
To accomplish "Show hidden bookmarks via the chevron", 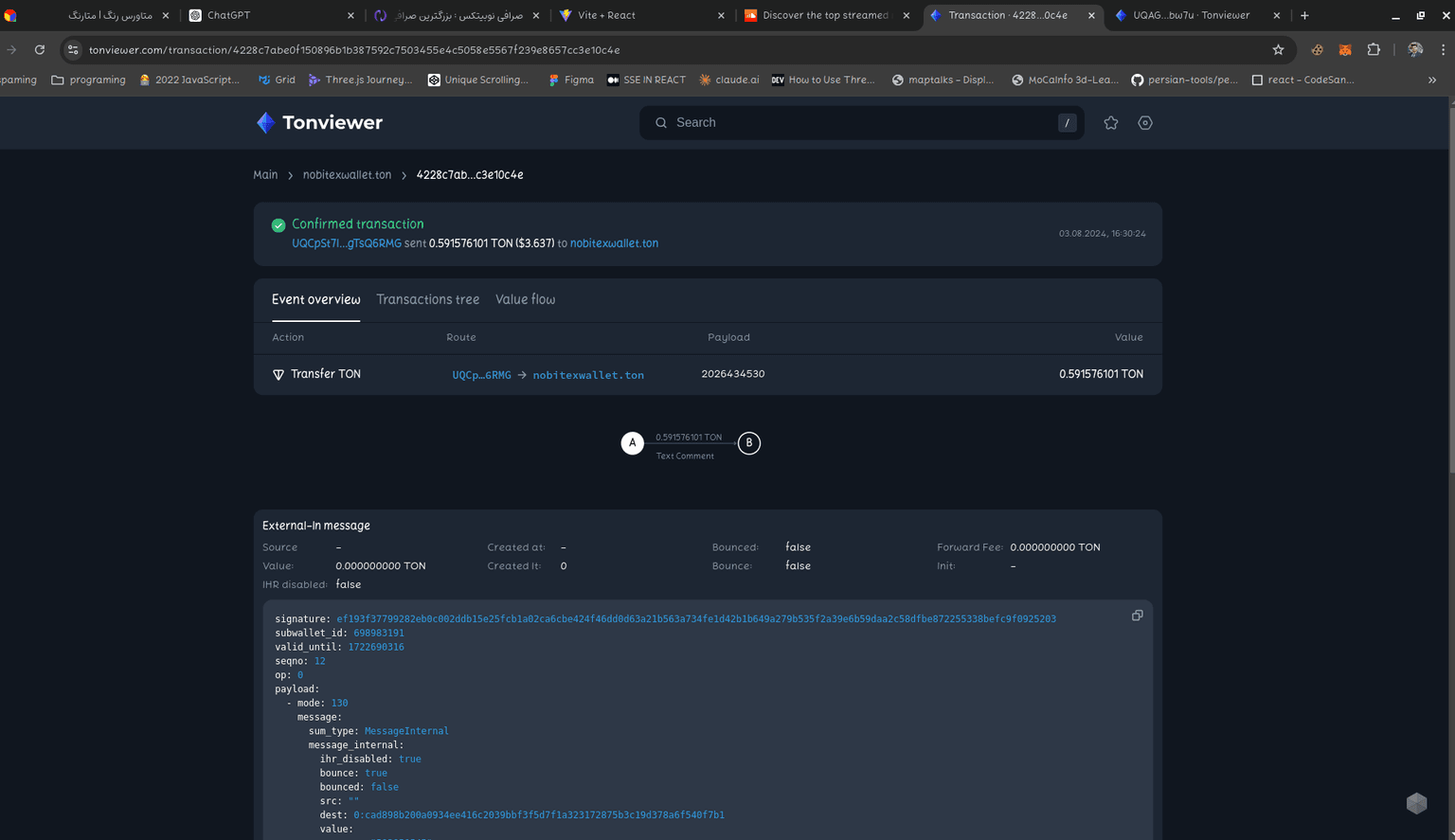I will [1431, 80].
